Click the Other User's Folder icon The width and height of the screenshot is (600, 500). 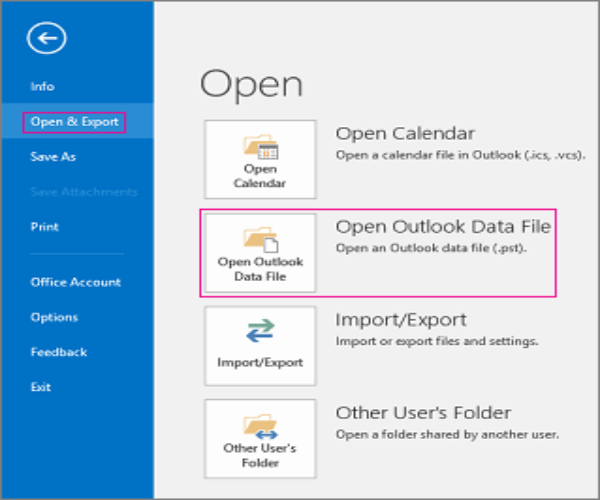pyautogui.click(x=260, y=424)
